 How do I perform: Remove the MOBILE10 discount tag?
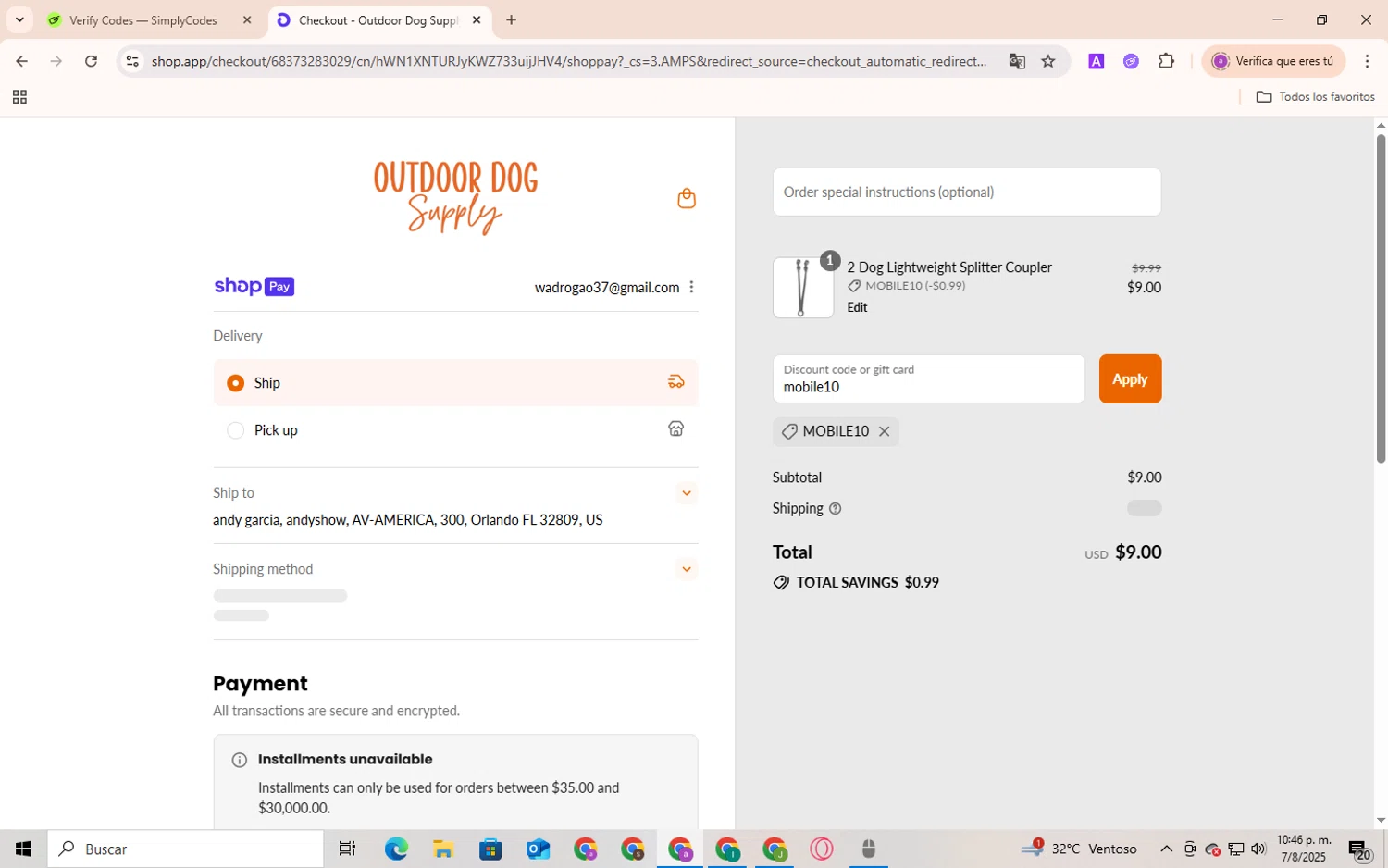coord(884,431)
